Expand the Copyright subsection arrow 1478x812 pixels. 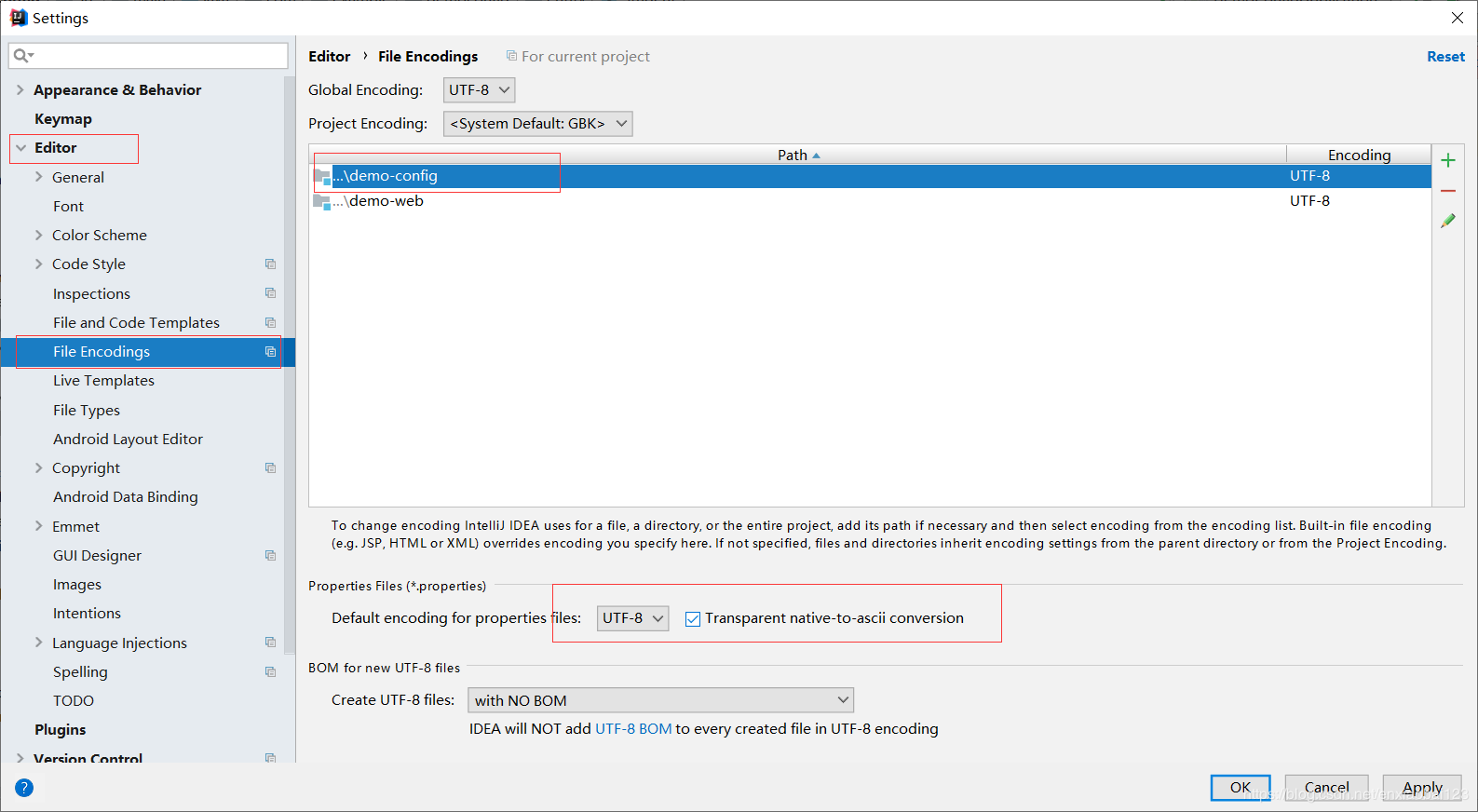pos(38,468)
